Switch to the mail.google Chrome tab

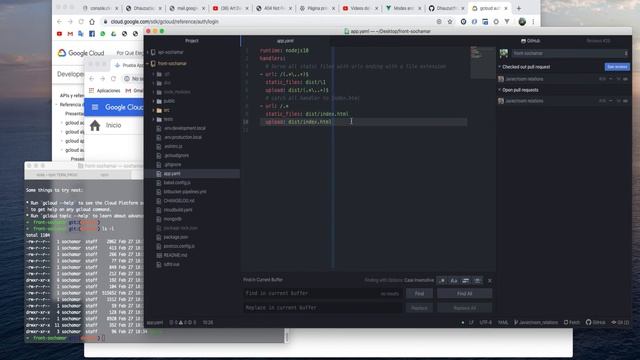187,8
